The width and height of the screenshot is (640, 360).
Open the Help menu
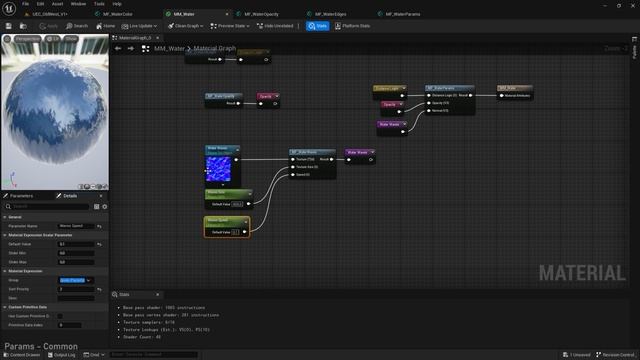coord(117,4)
